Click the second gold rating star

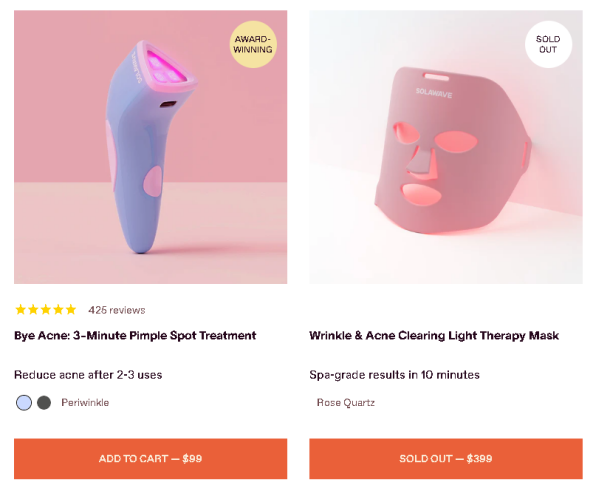(33, 310)
